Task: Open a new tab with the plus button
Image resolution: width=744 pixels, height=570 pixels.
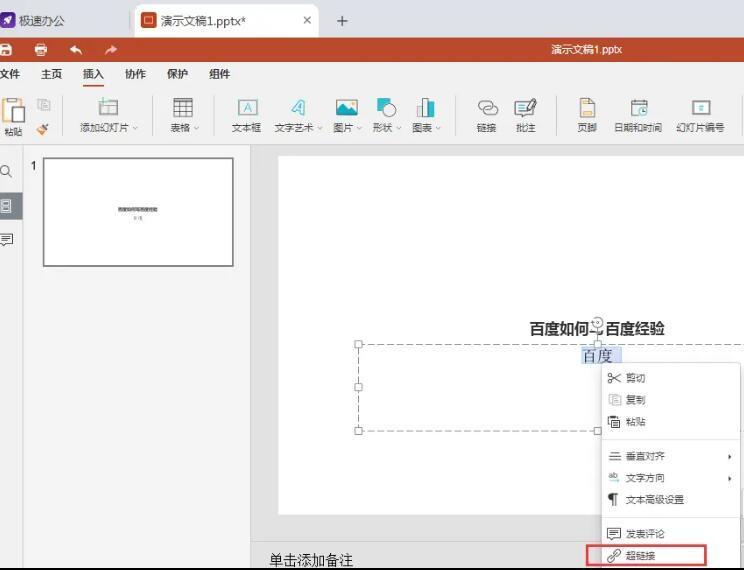Action: click(342, 20)
